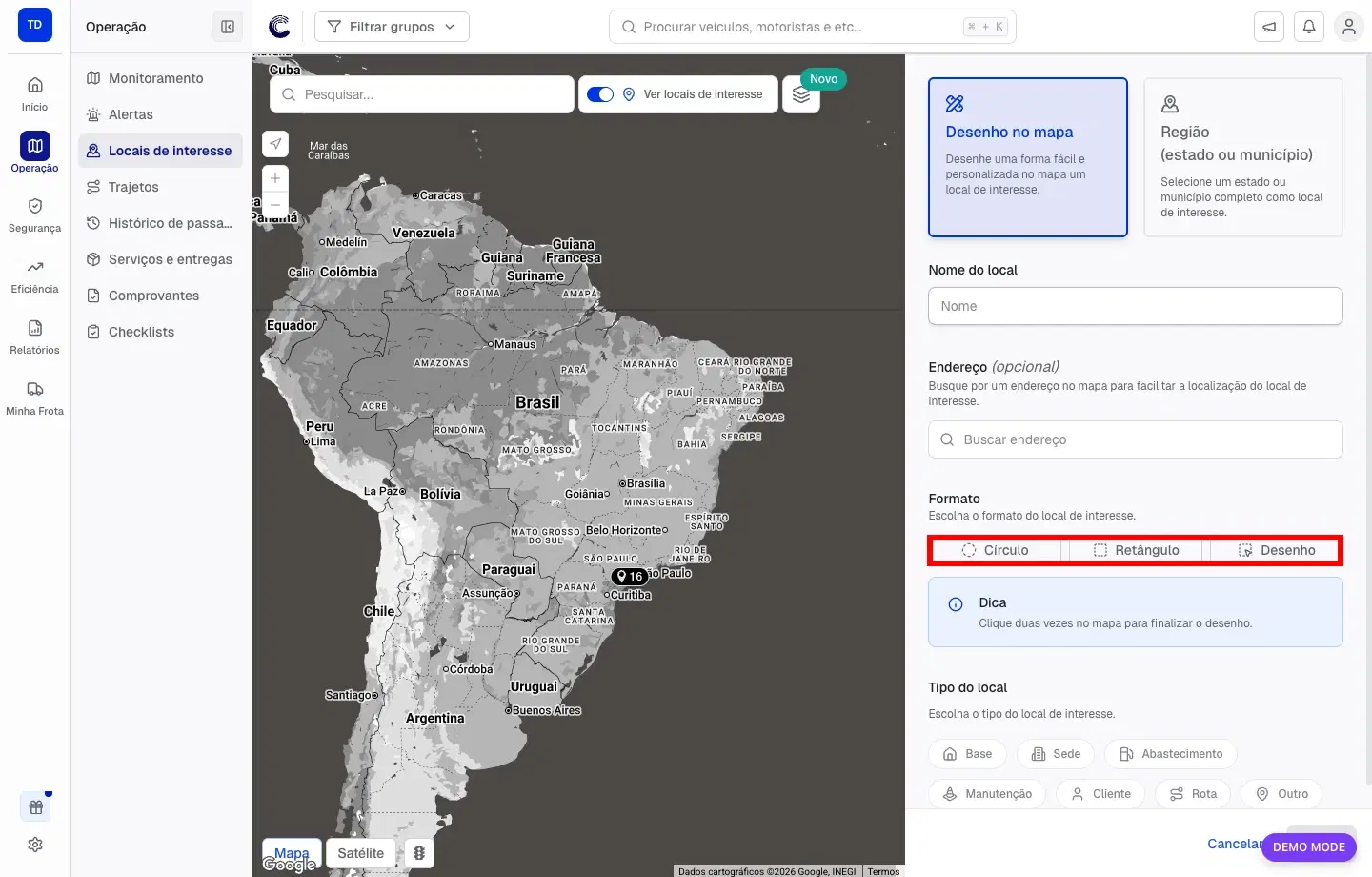Viewport: 1372px width, 877px height.
Task: Open Monitoramento menu item
Action: click(x=160, y=78)
